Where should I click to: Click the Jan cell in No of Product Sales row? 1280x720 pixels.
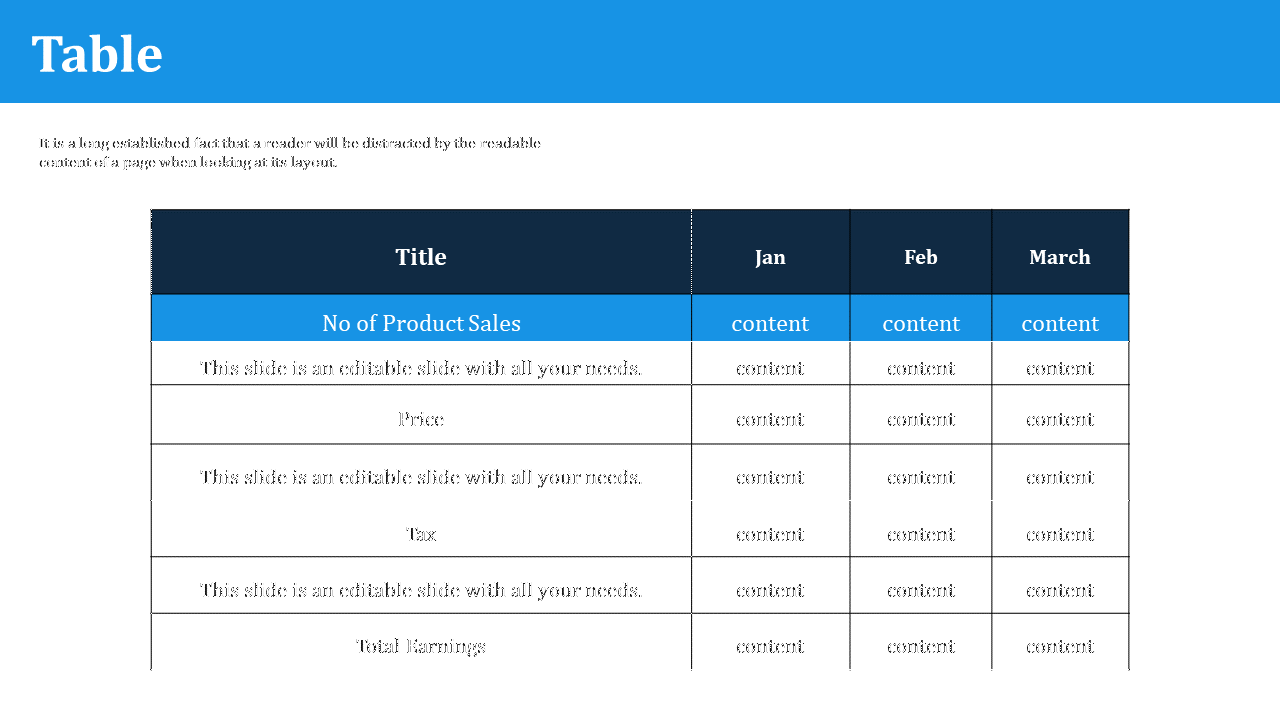pyautogui.click(x=770, y=323)
